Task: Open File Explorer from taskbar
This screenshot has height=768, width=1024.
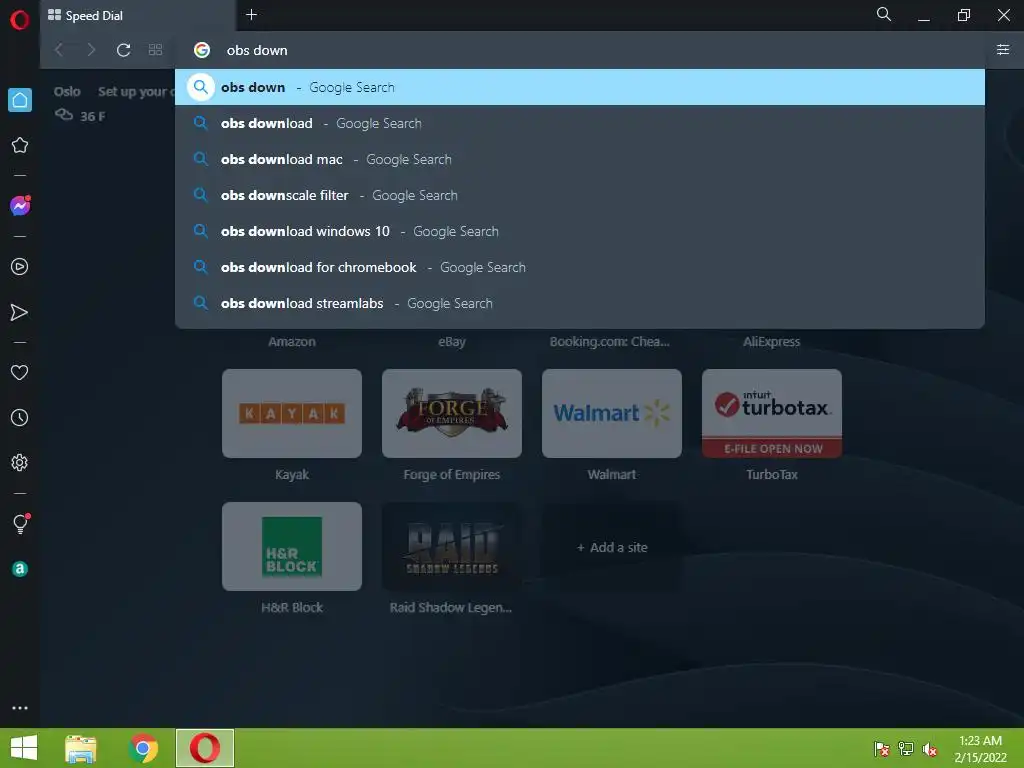Action: pyautogui.click(x=81, y=748)
